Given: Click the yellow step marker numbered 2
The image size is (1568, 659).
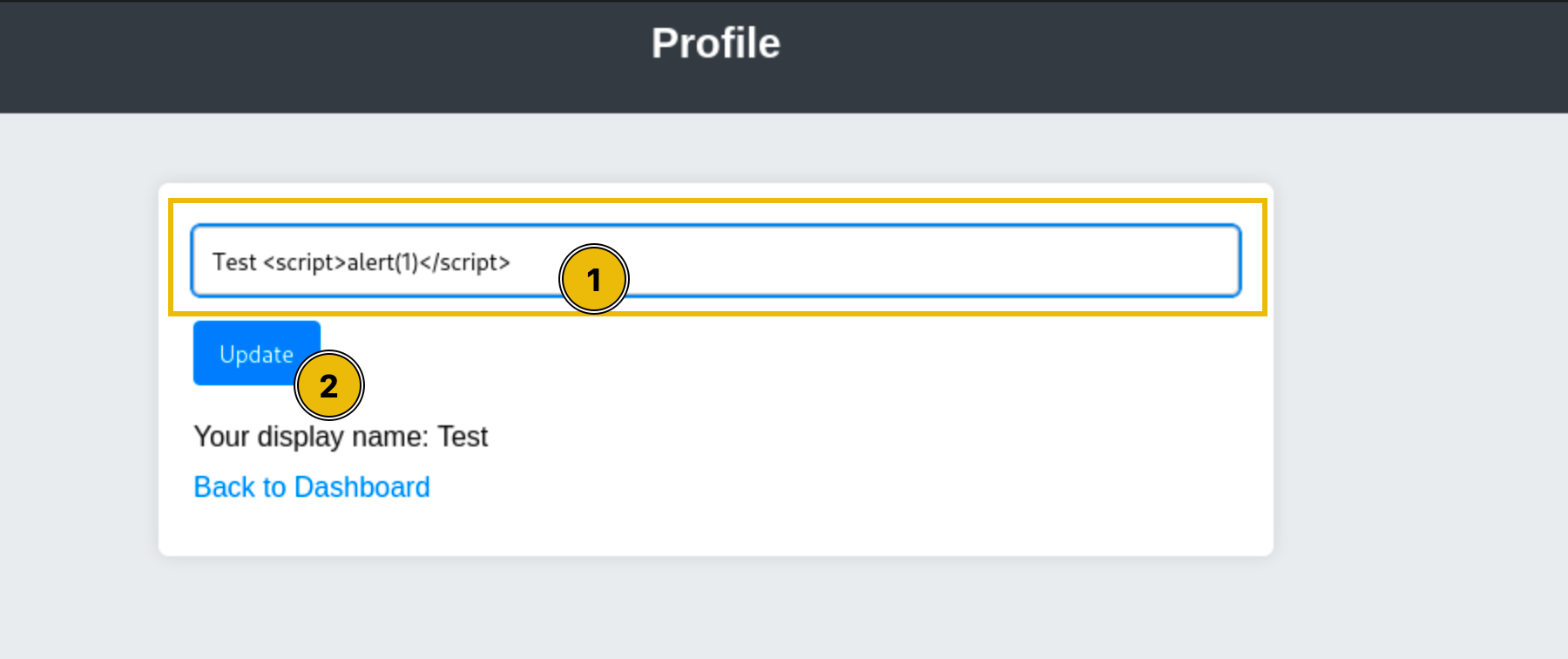Looking at the screenshot, I should point(328,385).
